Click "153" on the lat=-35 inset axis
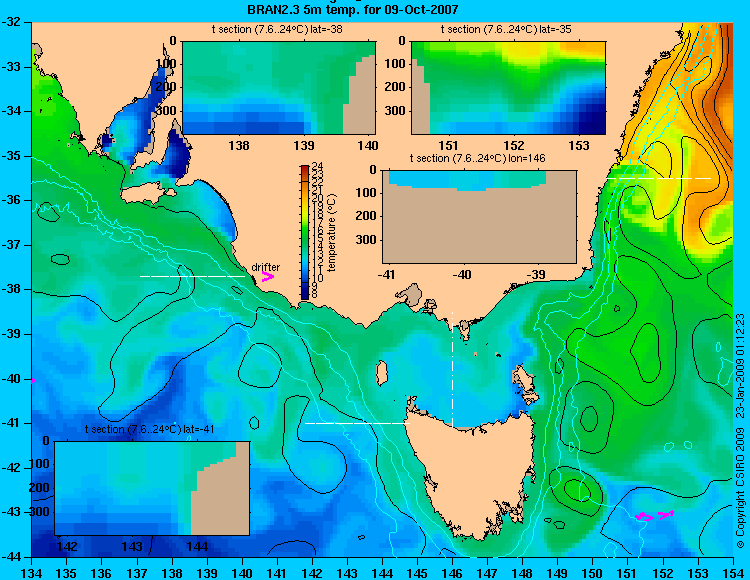This screenshot has width=750, height=580. 579,145
